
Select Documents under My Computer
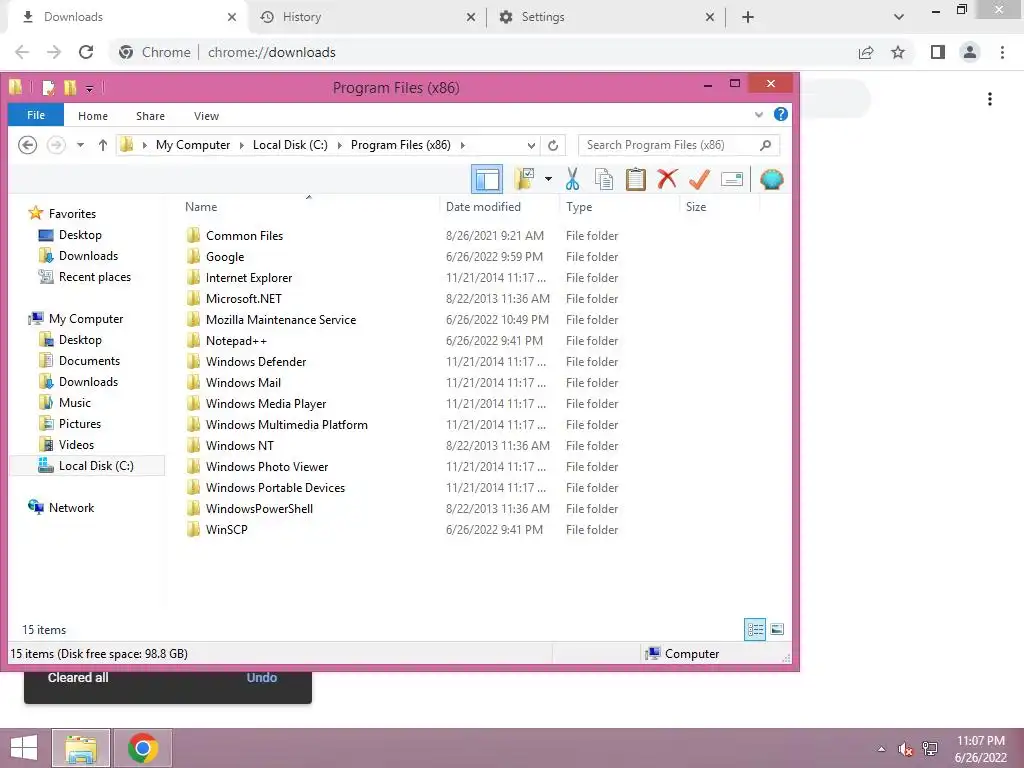coord(89,360)
